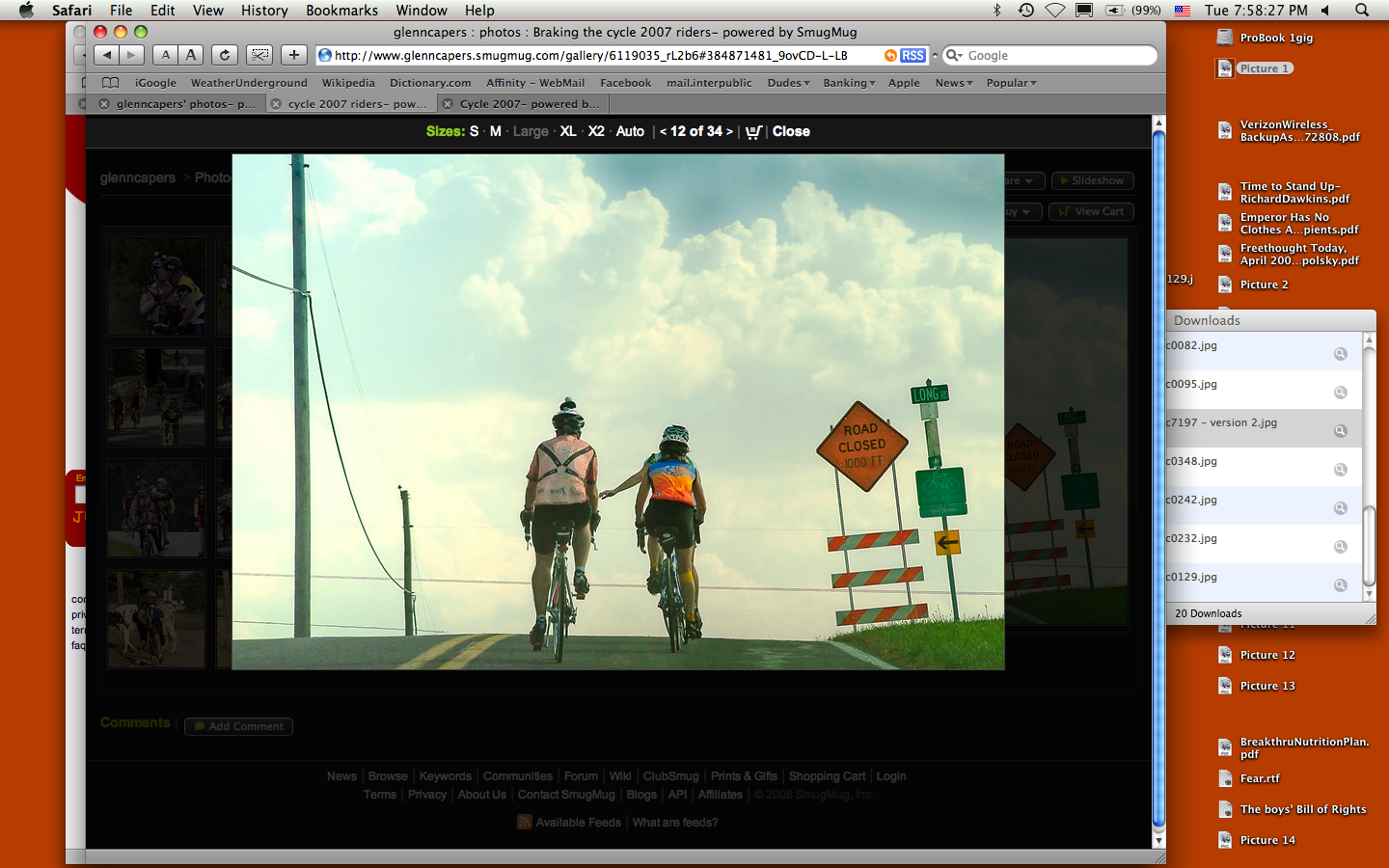The image size is (1389, 868).
Task: Increase text size with large A button
Action: pyautogui.click(x=191, y=55)
